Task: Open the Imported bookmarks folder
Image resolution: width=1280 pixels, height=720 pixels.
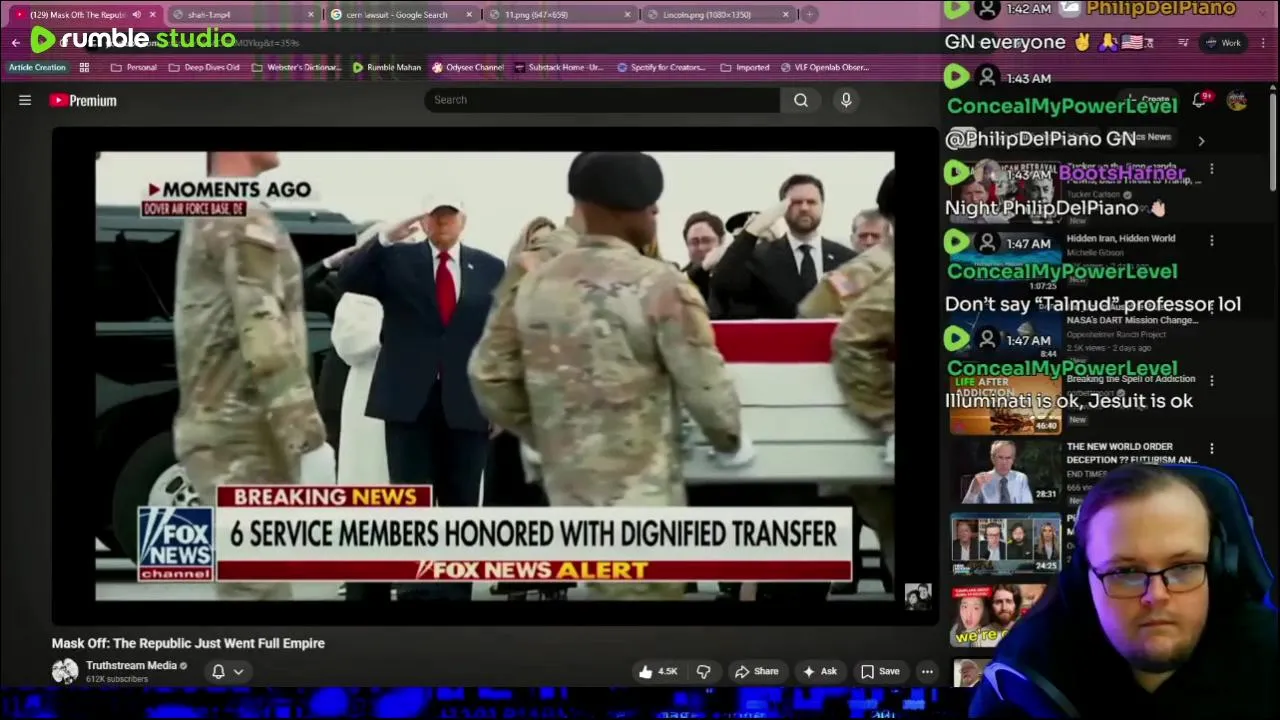Action: click(744, 67)
